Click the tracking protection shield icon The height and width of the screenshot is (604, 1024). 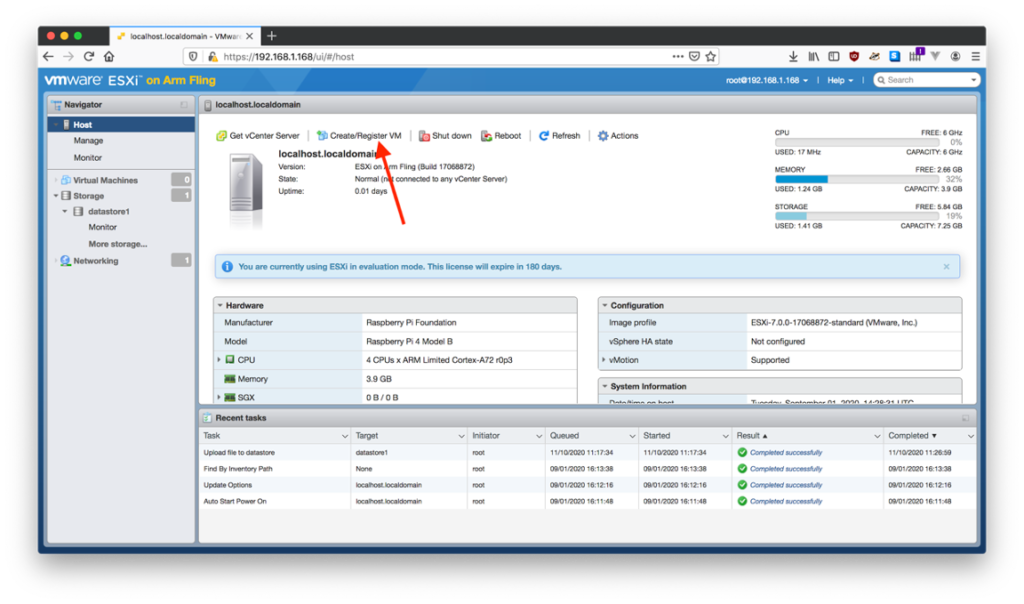click(x=193, y=57)
